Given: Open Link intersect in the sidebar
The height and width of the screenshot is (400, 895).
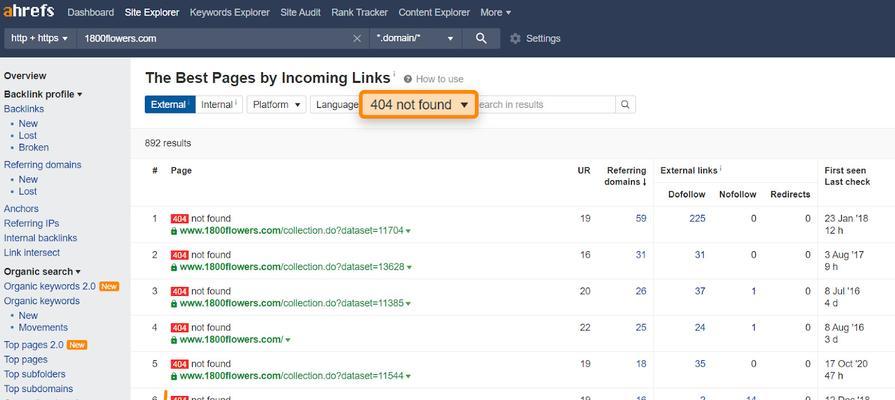Looking at the screenshot, I should (32, 253).
